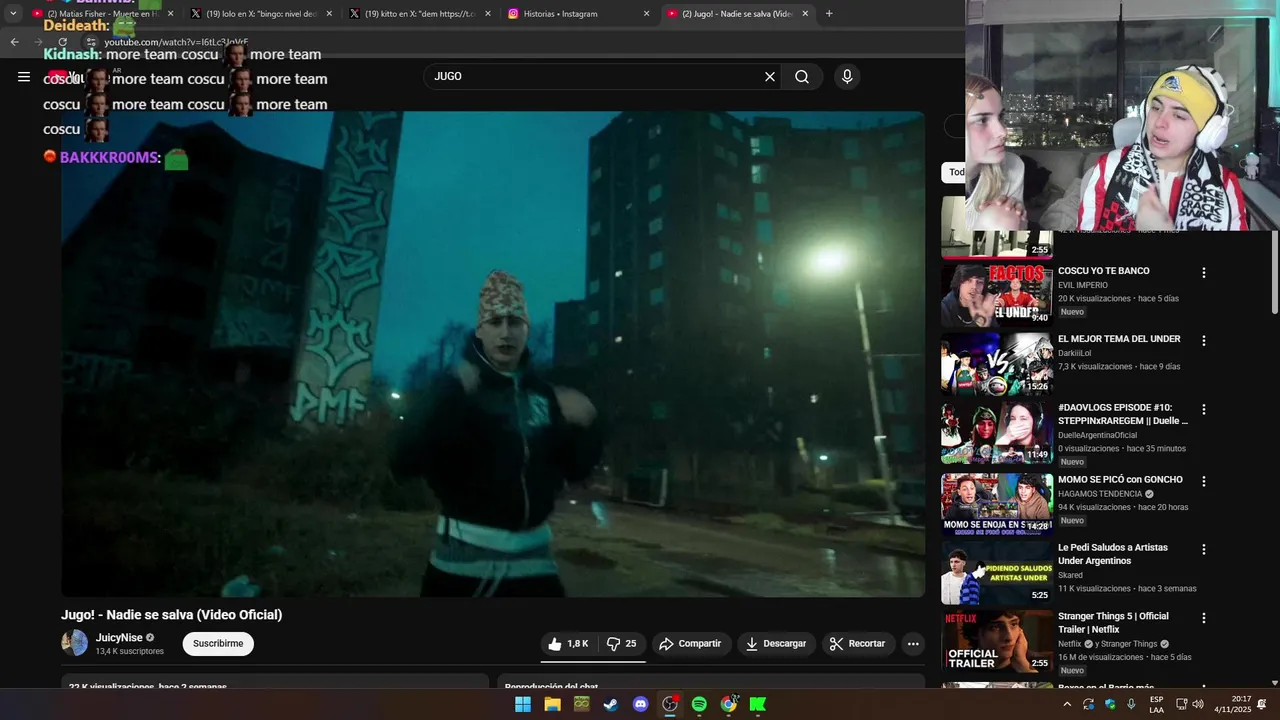Open options menu for COSCU YO TE BANCO
Screen dimensions: 1280x720
pyautogui.click(x=1204, y=273)
